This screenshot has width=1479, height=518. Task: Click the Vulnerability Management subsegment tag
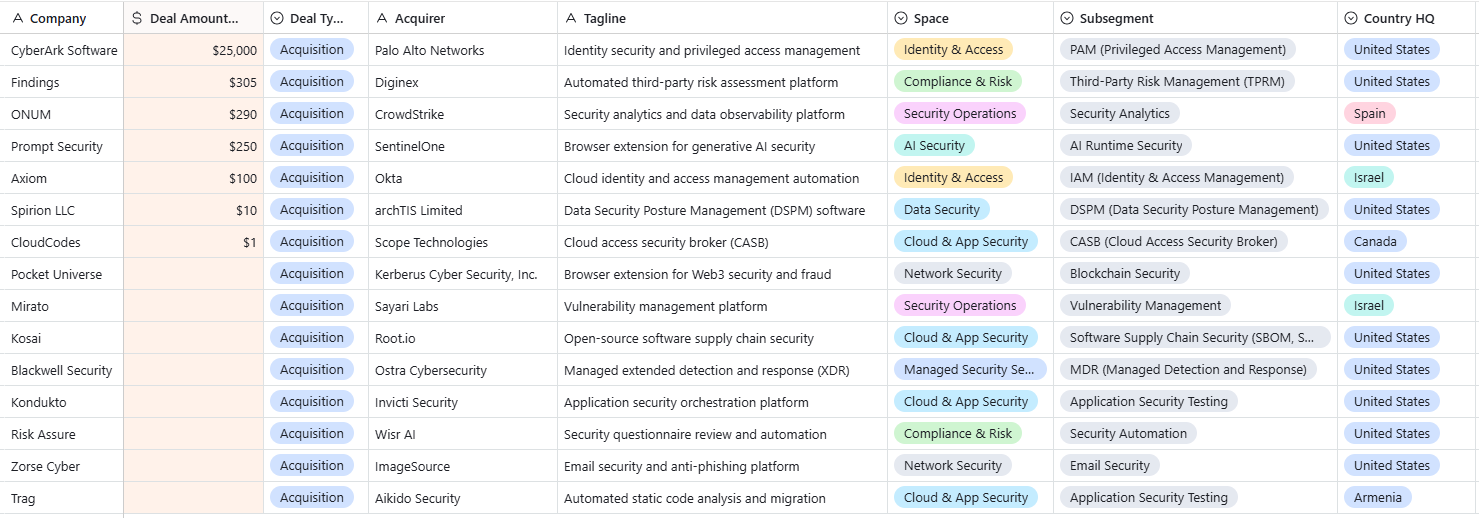1146,306
